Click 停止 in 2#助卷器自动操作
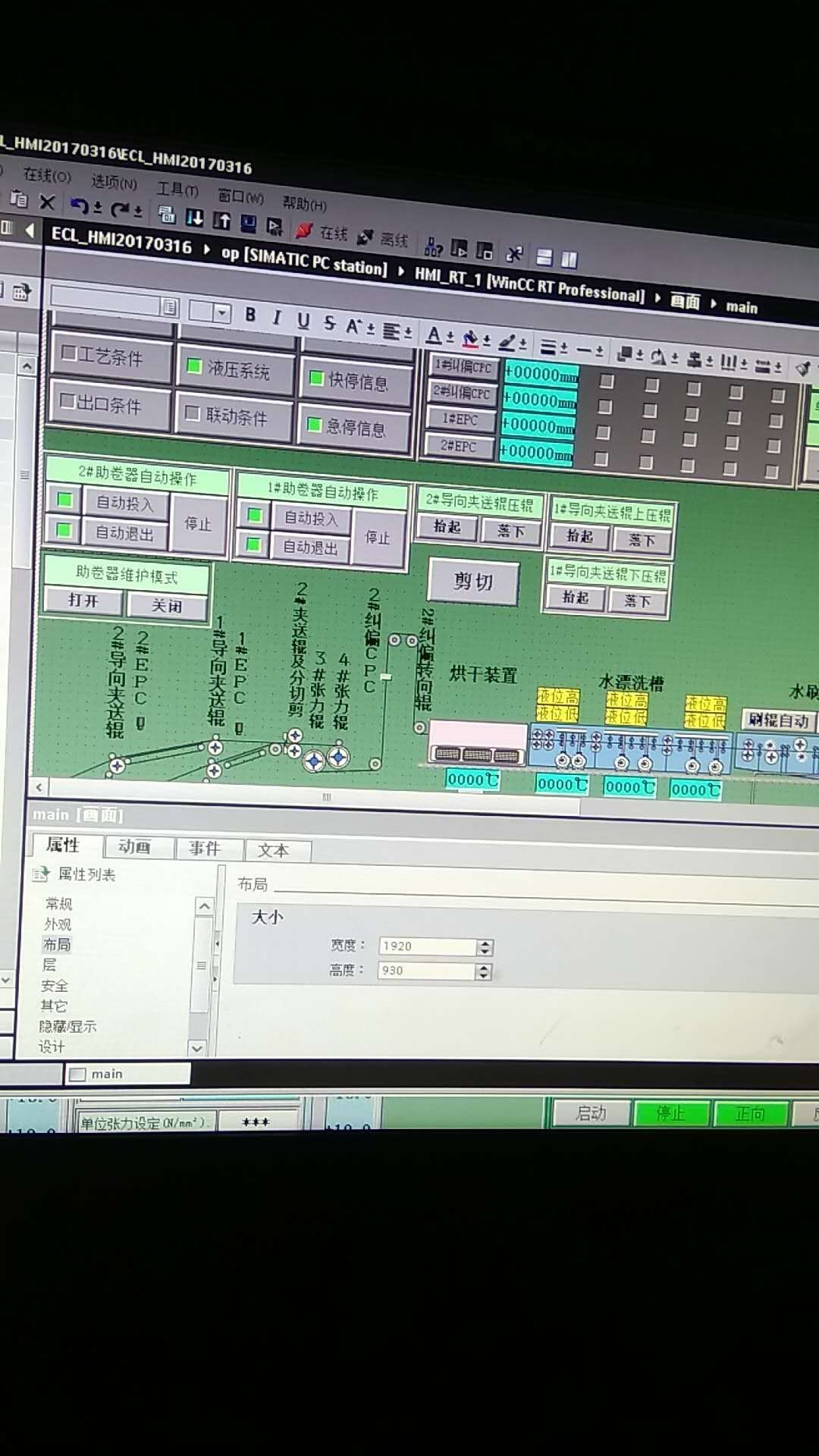 (x=198, y=523)
